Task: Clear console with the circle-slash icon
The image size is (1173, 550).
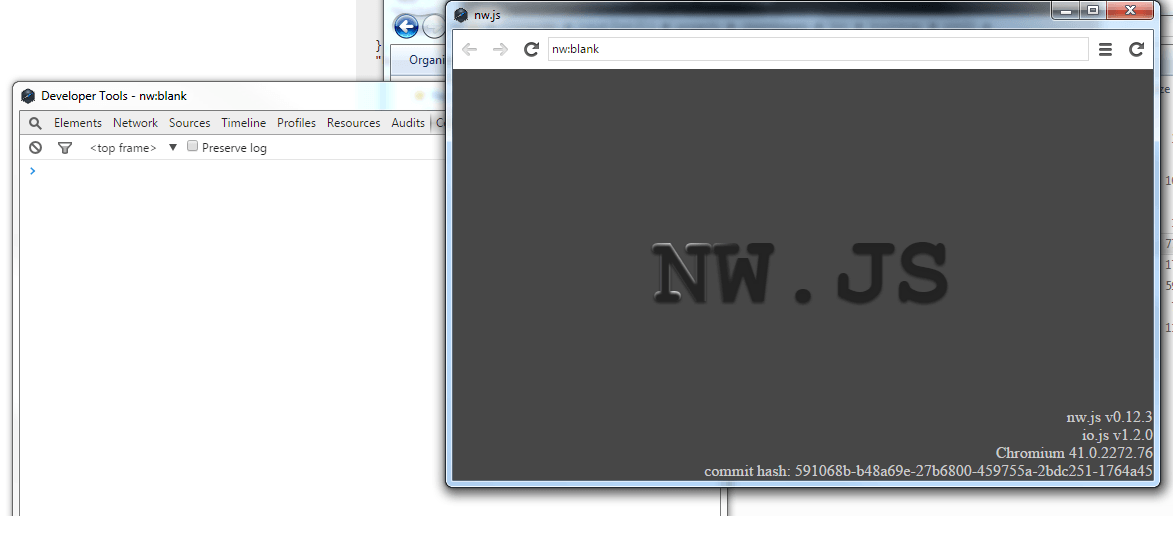Action: (35, 147)
